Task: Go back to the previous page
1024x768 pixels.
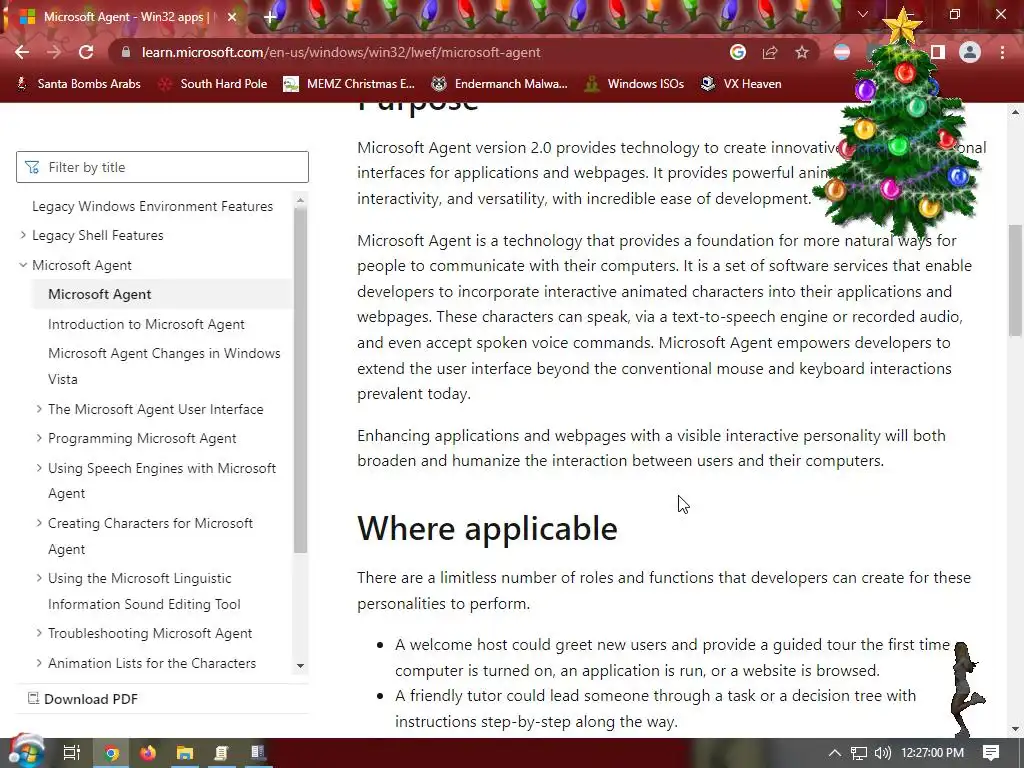Action: pos(22,52)
